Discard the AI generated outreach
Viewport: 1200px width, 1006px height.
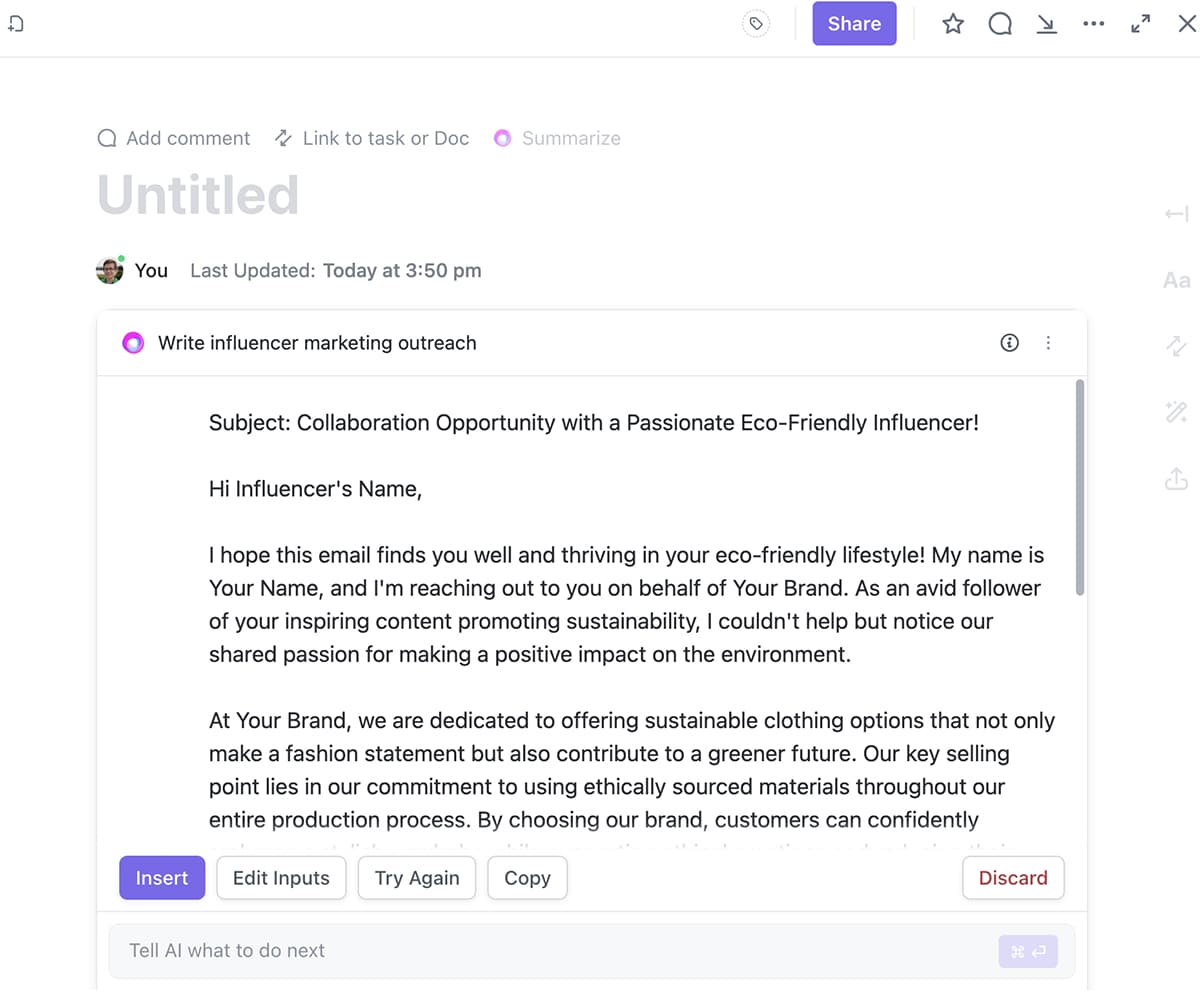click(x=1013, y=878)
